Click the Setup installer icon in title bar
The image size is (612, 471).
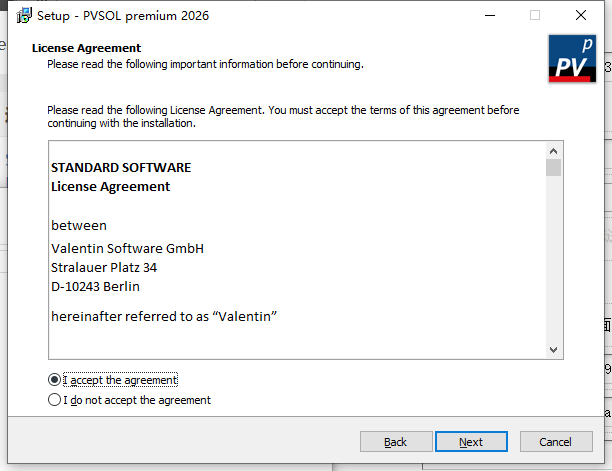click(18, 16)
